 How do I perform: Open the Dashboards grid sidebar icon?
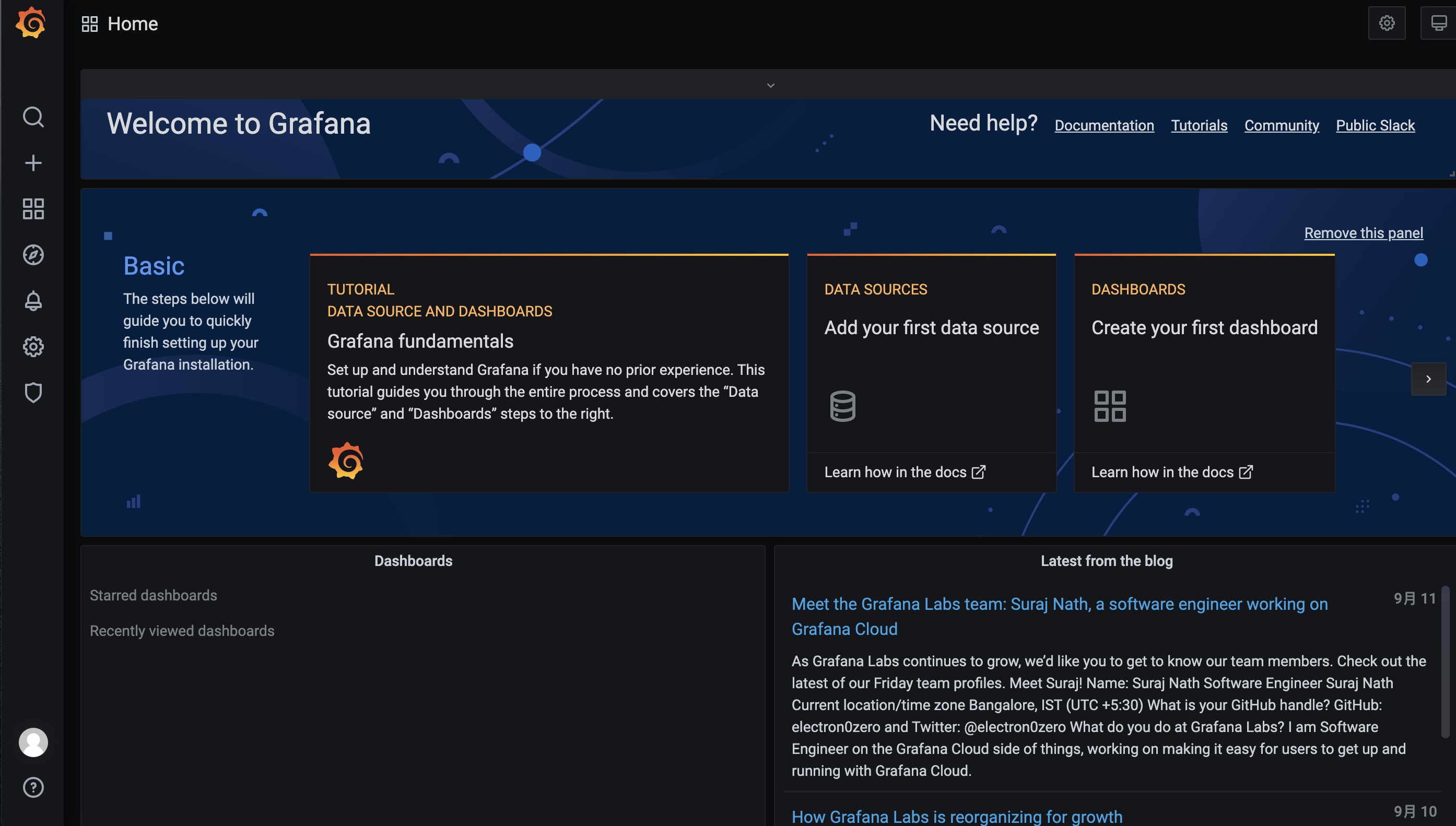pos(33,209)
